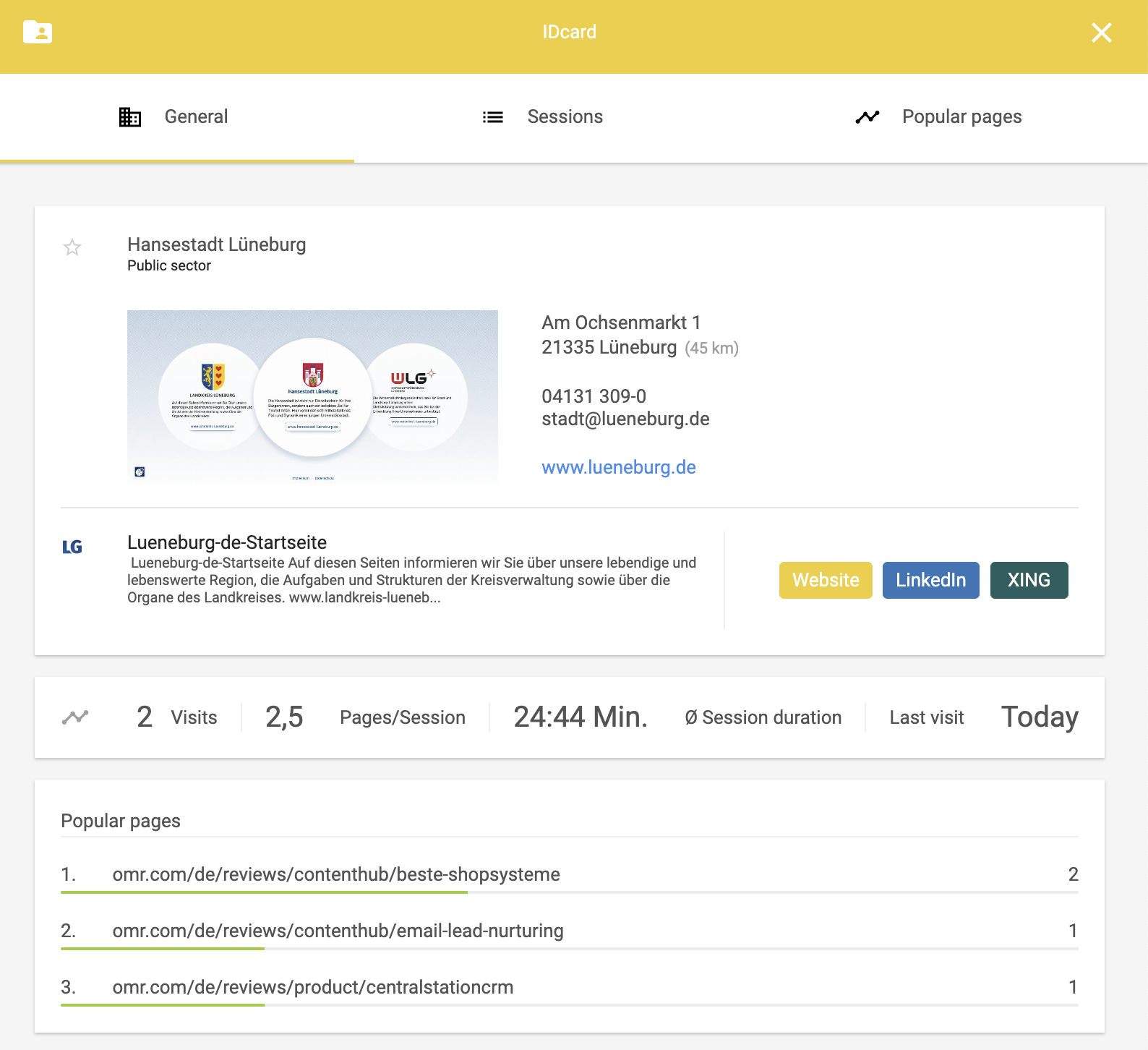Click the Am Ochsenmarkt 1 address

621,323
